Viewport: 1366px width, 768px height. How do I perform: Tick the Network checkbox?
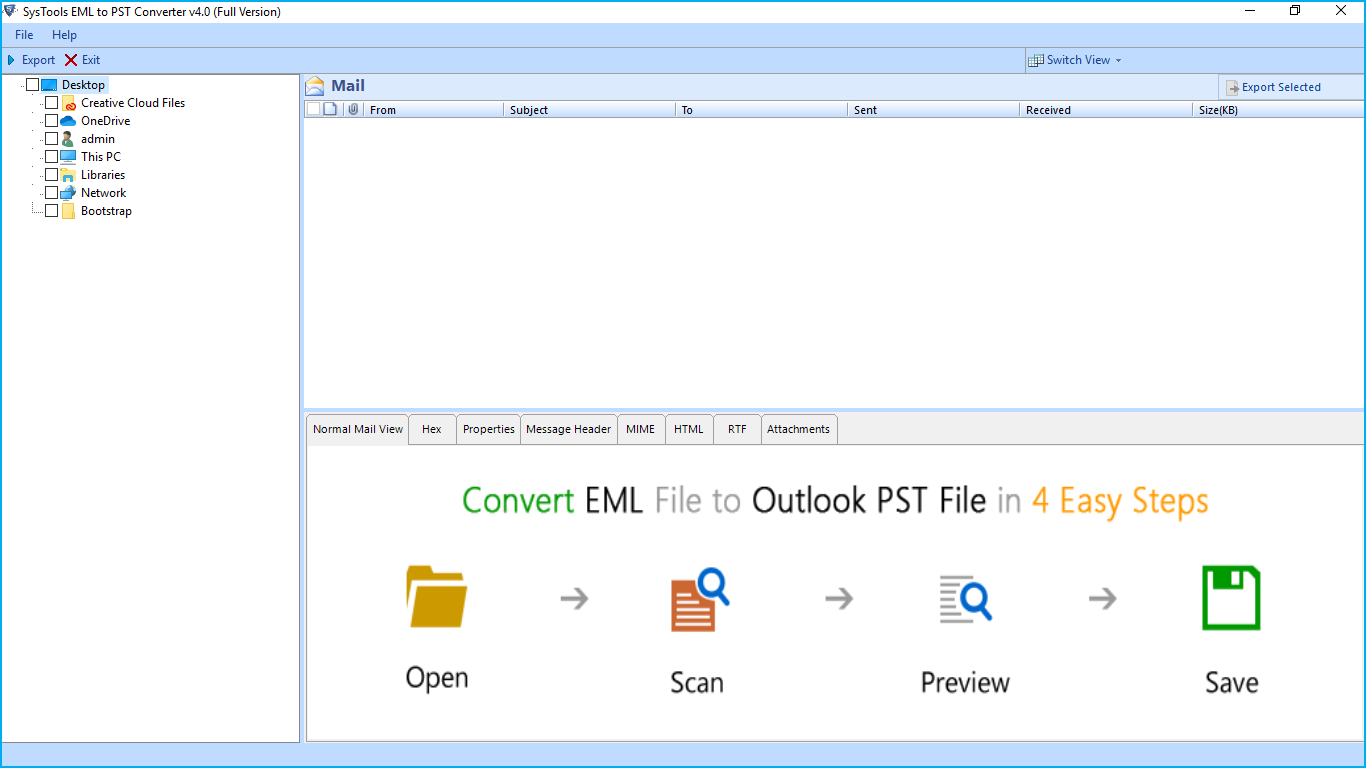[52, 193]
